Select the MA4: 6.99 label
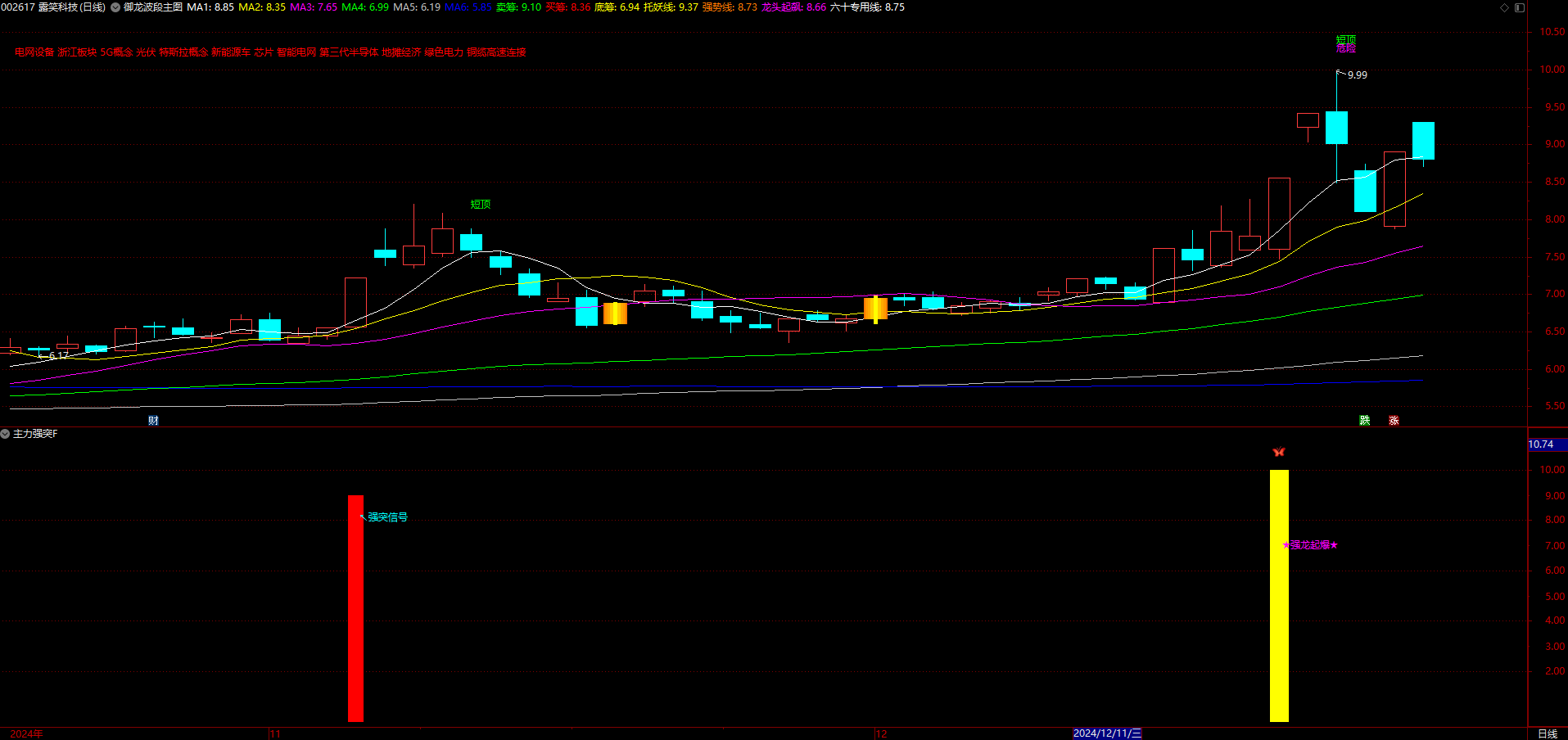1568x740 pixels. click(365, 7)
